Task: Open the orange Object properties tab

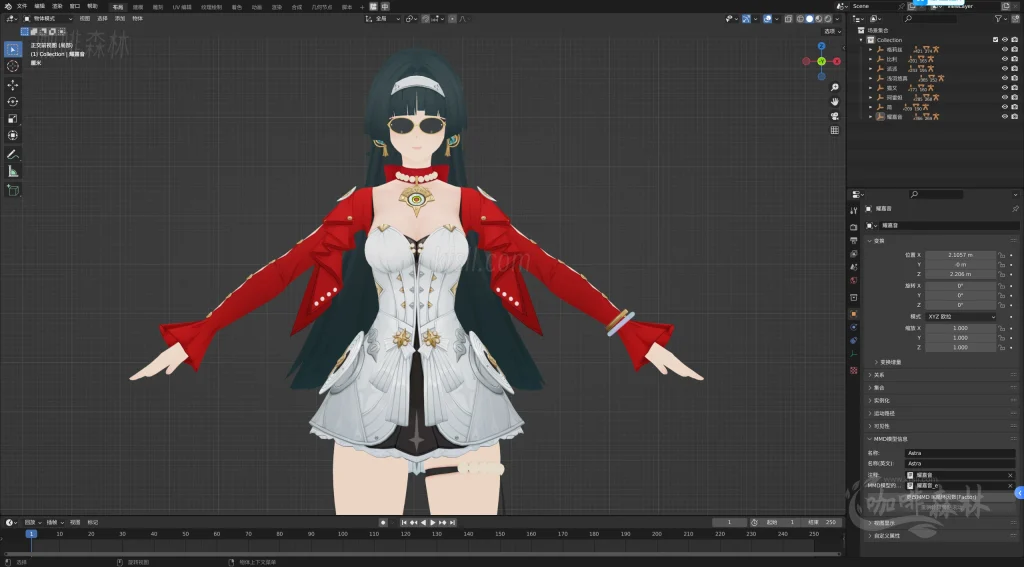Action: [854, 314]
